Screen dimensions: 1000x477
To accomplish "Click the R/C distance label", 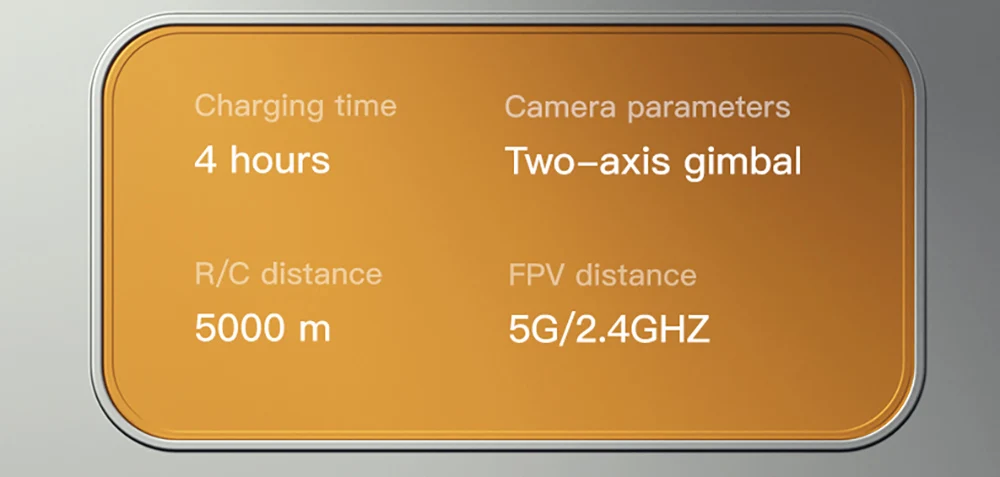I will point(288,274).
